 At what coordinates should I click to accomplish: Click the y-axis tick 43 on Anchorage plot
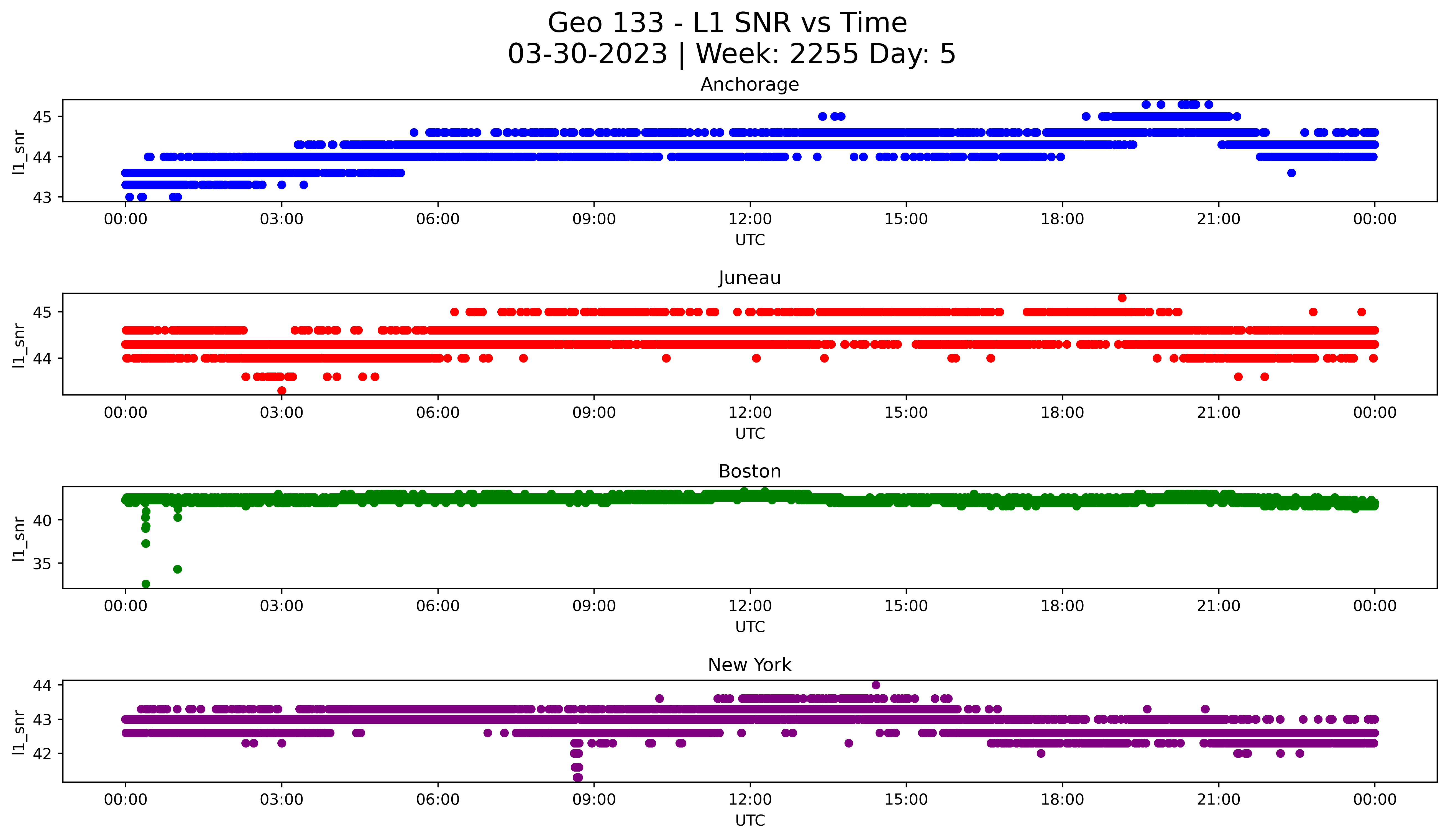42,197
